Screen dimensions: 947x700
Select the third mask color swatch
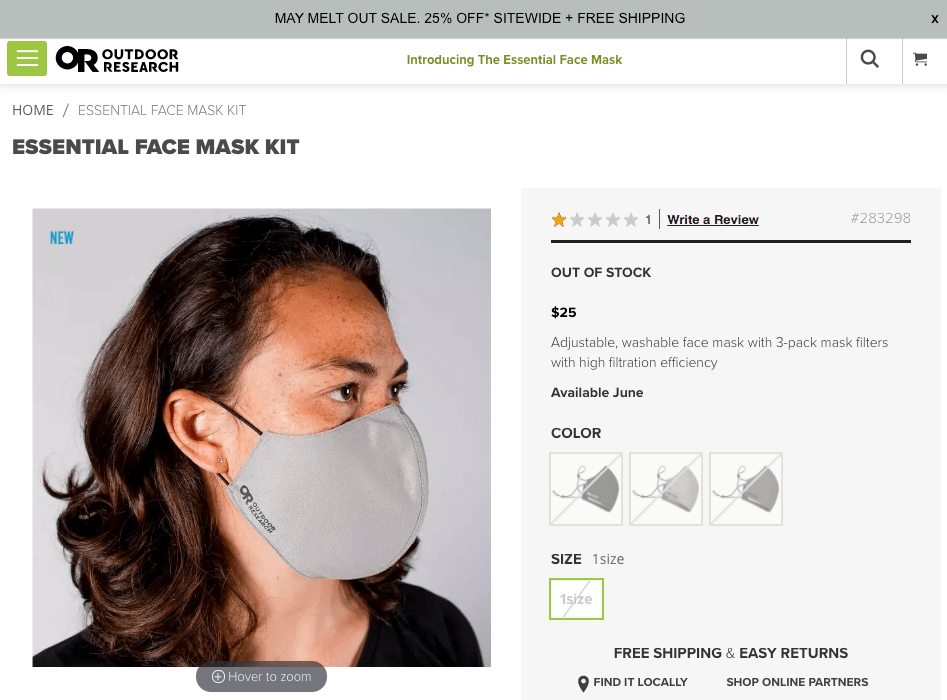[x=746, y=489]
